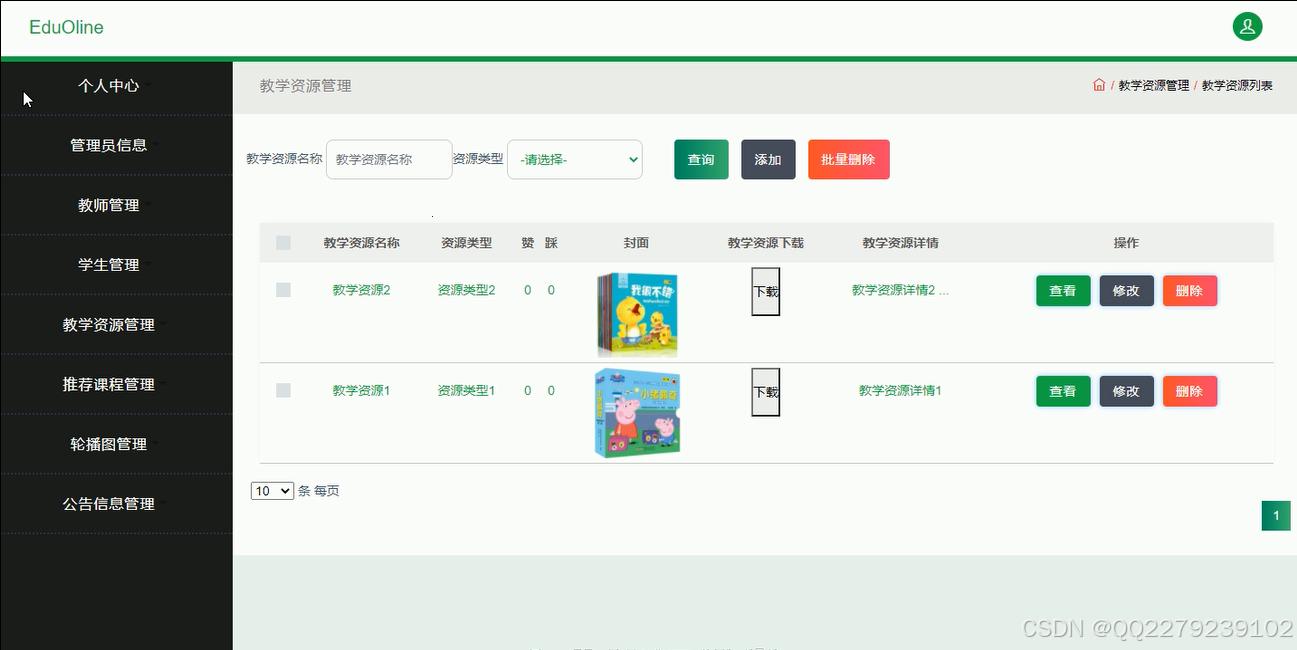Check the checkbox for 教学资源2 row

click(283, 290)
